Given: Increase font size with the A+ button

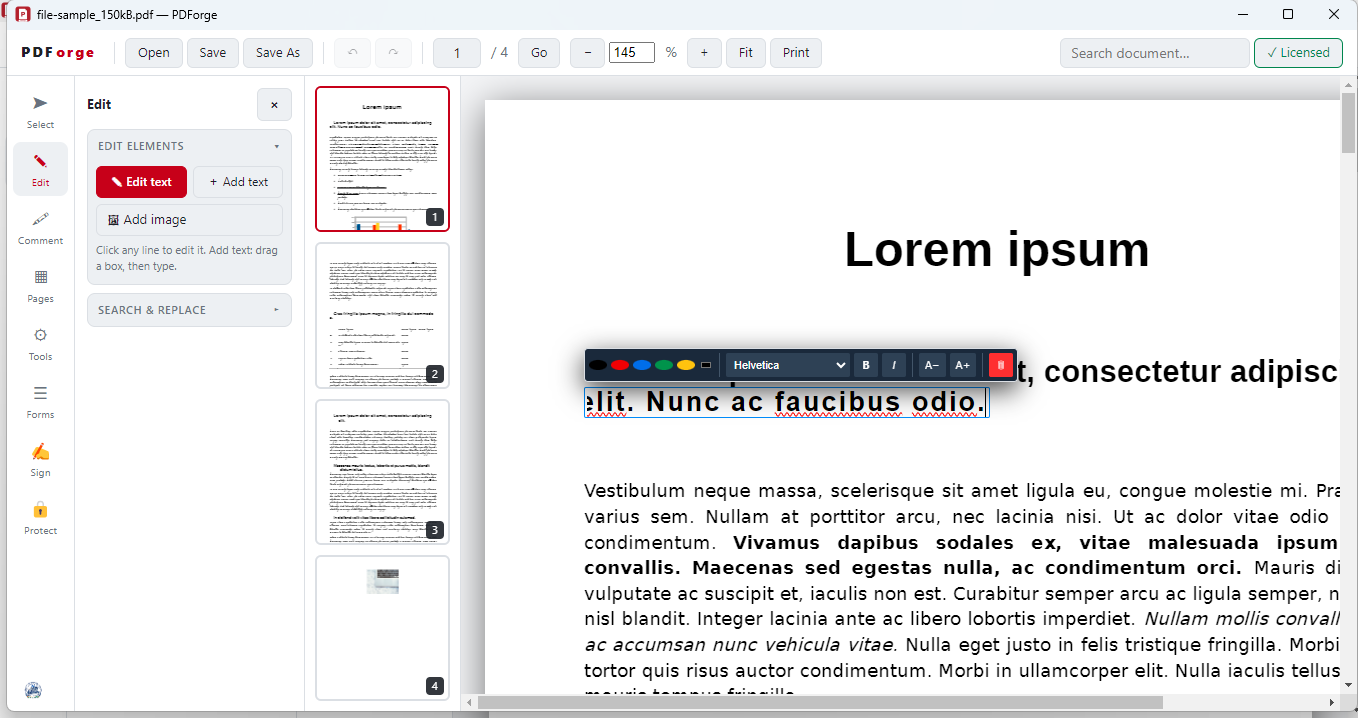Looking at the screenshot, I should (962, 365).
